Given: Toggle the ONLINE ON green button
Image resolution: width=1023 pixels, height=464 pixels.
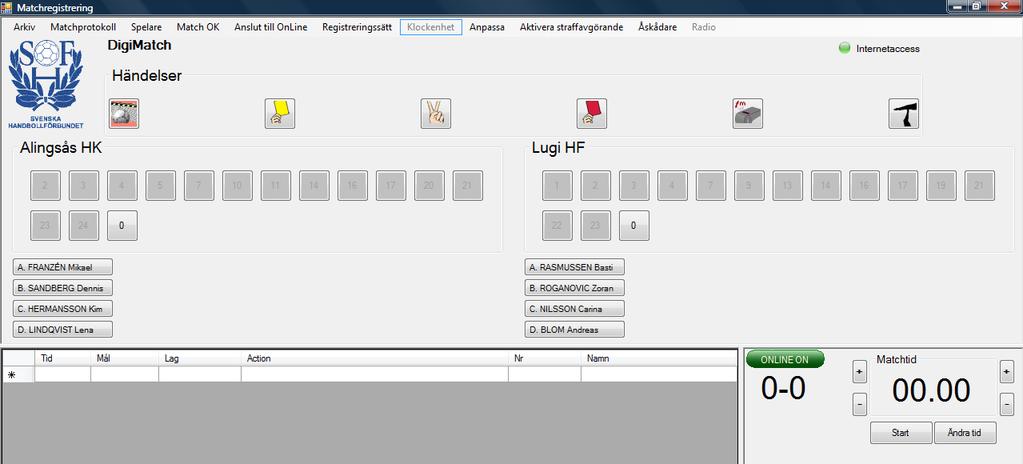Looking at the screenshot, I should (x=785, y=360).
